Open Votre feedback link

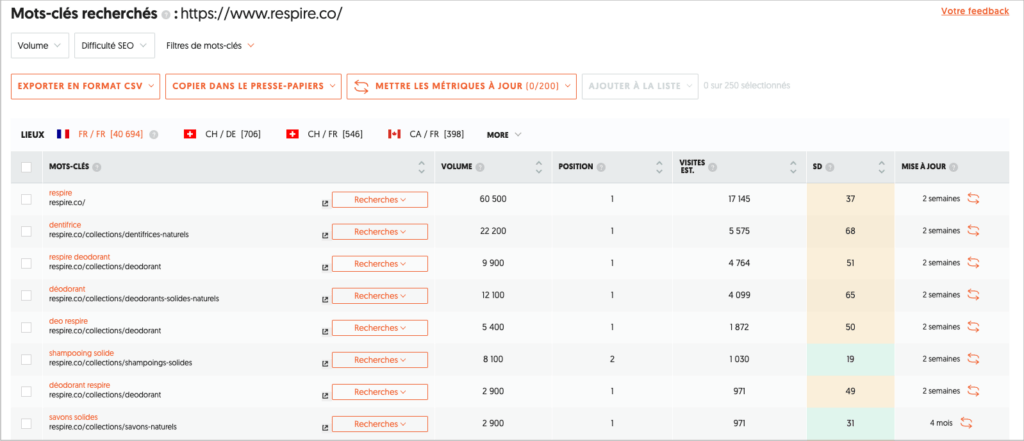975,11
